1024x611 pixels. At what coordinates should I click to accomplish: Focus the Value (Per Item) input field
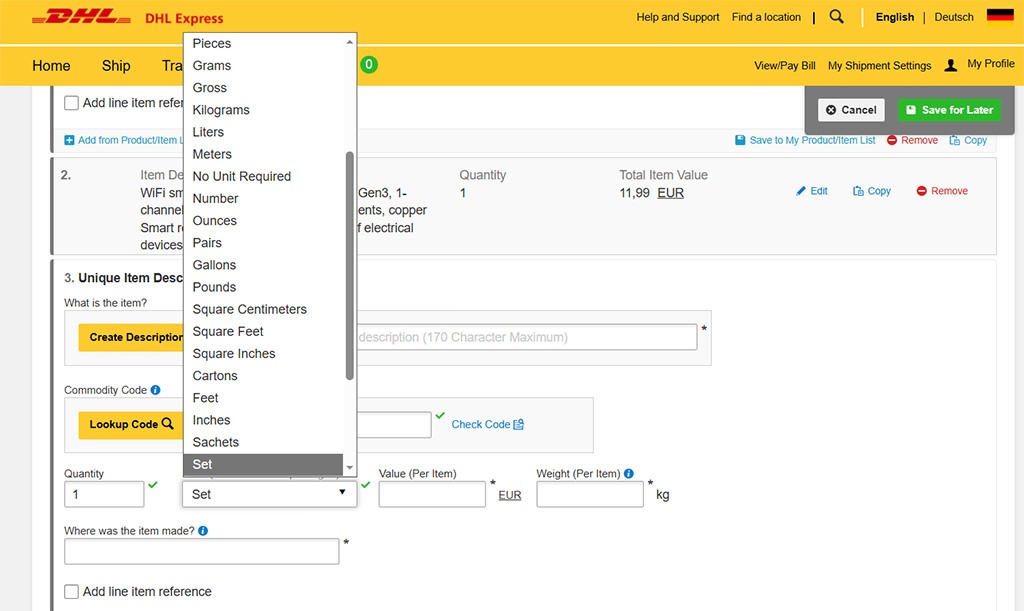432,494
